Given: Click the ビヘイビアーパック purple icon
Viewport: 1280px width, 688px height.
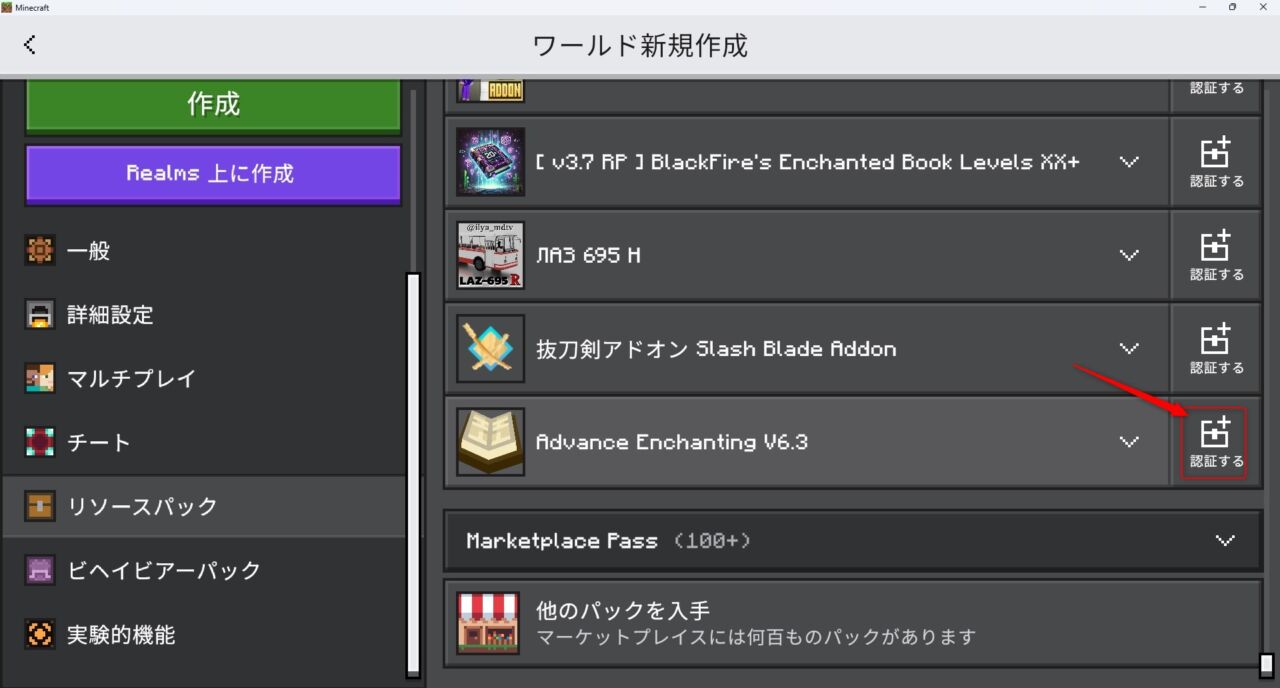Looking at the screenshot, I should pyautogui.click(x=40, y=570).
